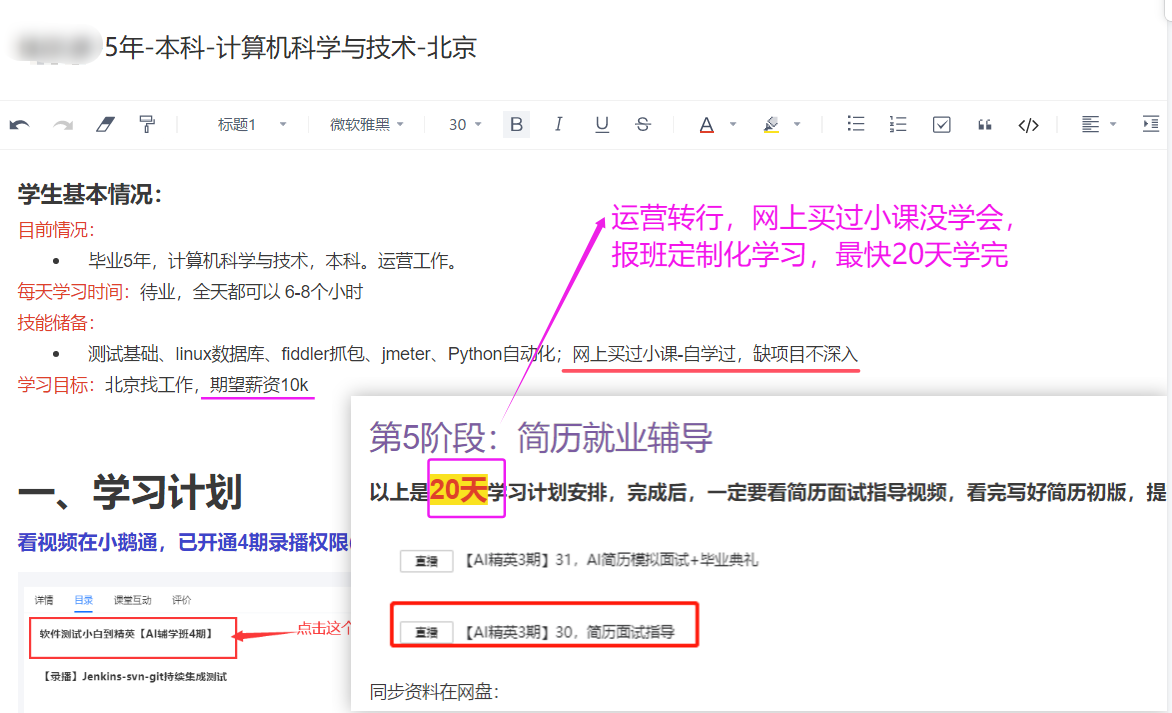This screenshot has width=1172, height=713.
Task: Increase indent using the toolbar icon
Action: 1150,125
